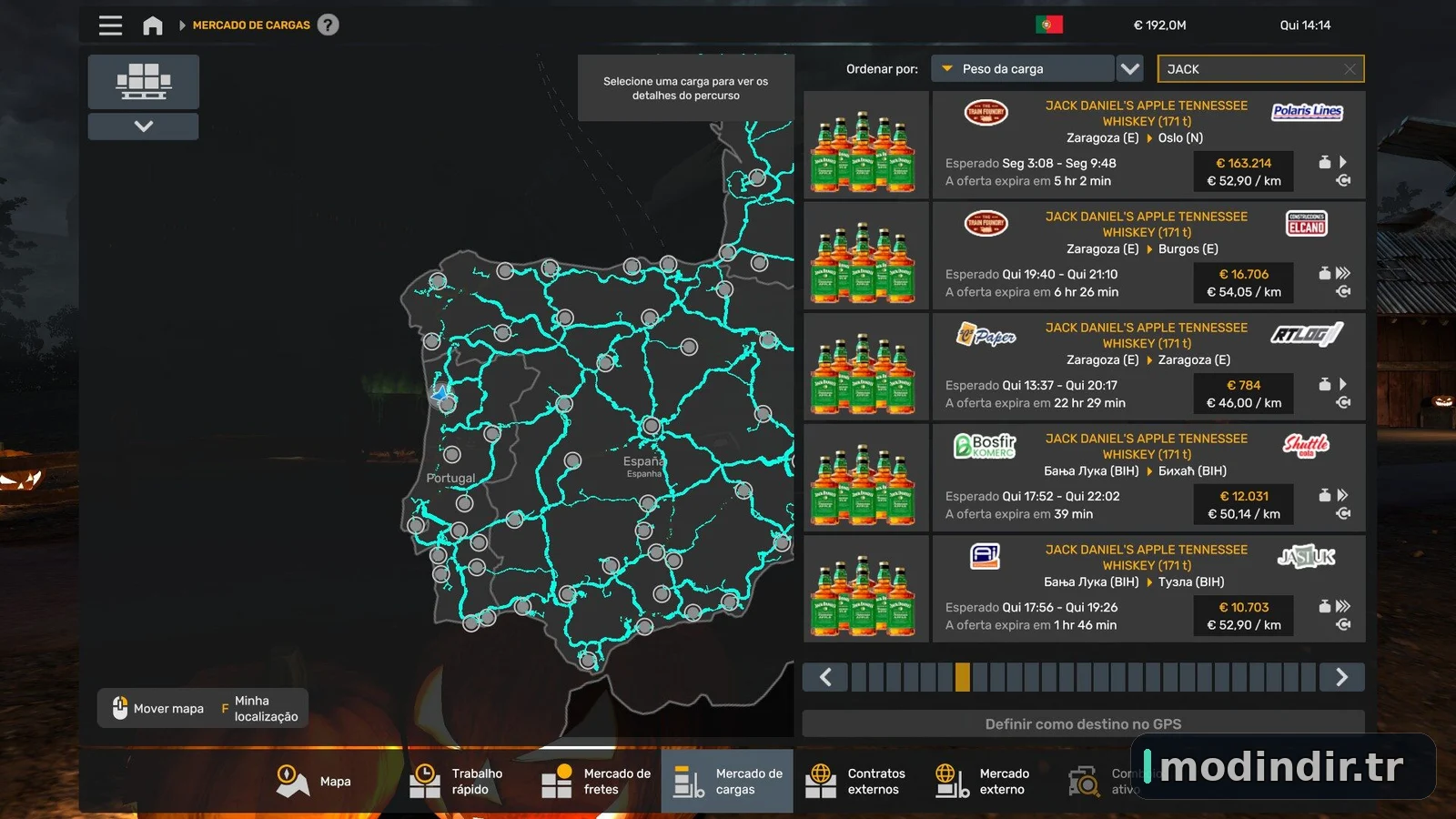Select the whiskey cargo thumbnail for Тузла offer
Viewport: 1456px width, 819px height.
(865, 589)
